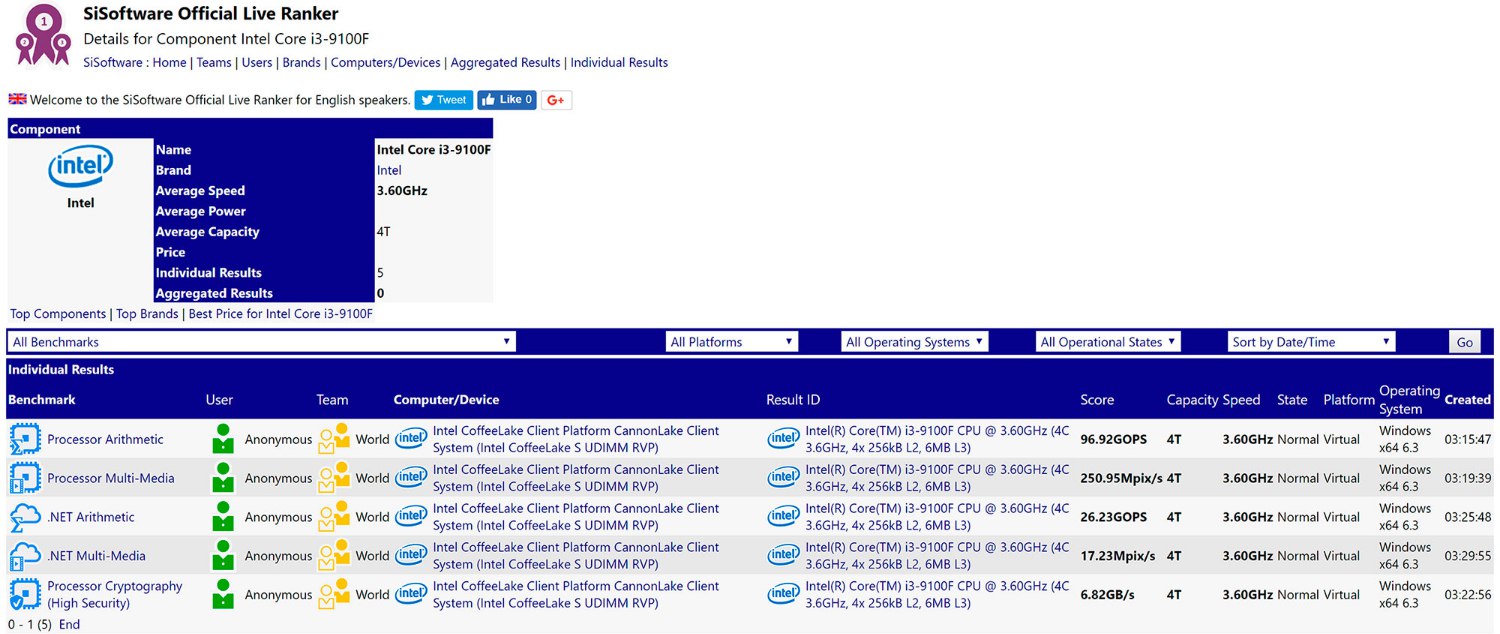The width and height of the screenshot is (1500, 634).
Task: Click the Google Plus share button
Action: point(556,100)
